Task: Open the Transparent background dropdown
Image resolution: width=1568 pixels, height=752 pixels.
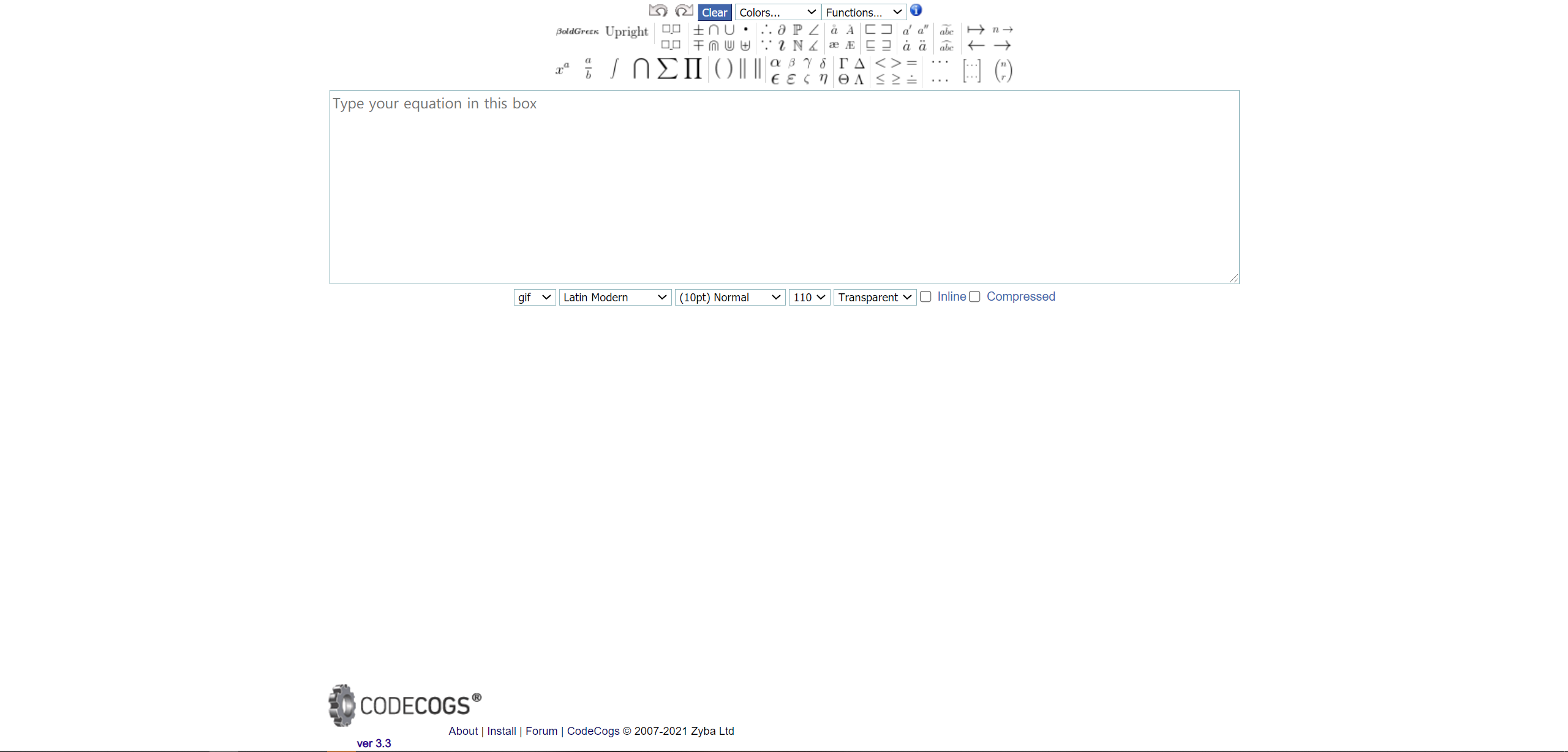Action: click(874, 298)
